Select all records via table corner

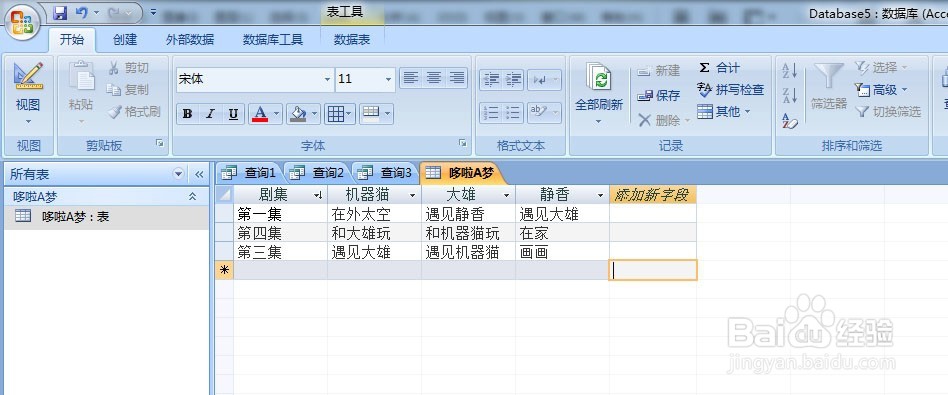[x=224, y=194]
